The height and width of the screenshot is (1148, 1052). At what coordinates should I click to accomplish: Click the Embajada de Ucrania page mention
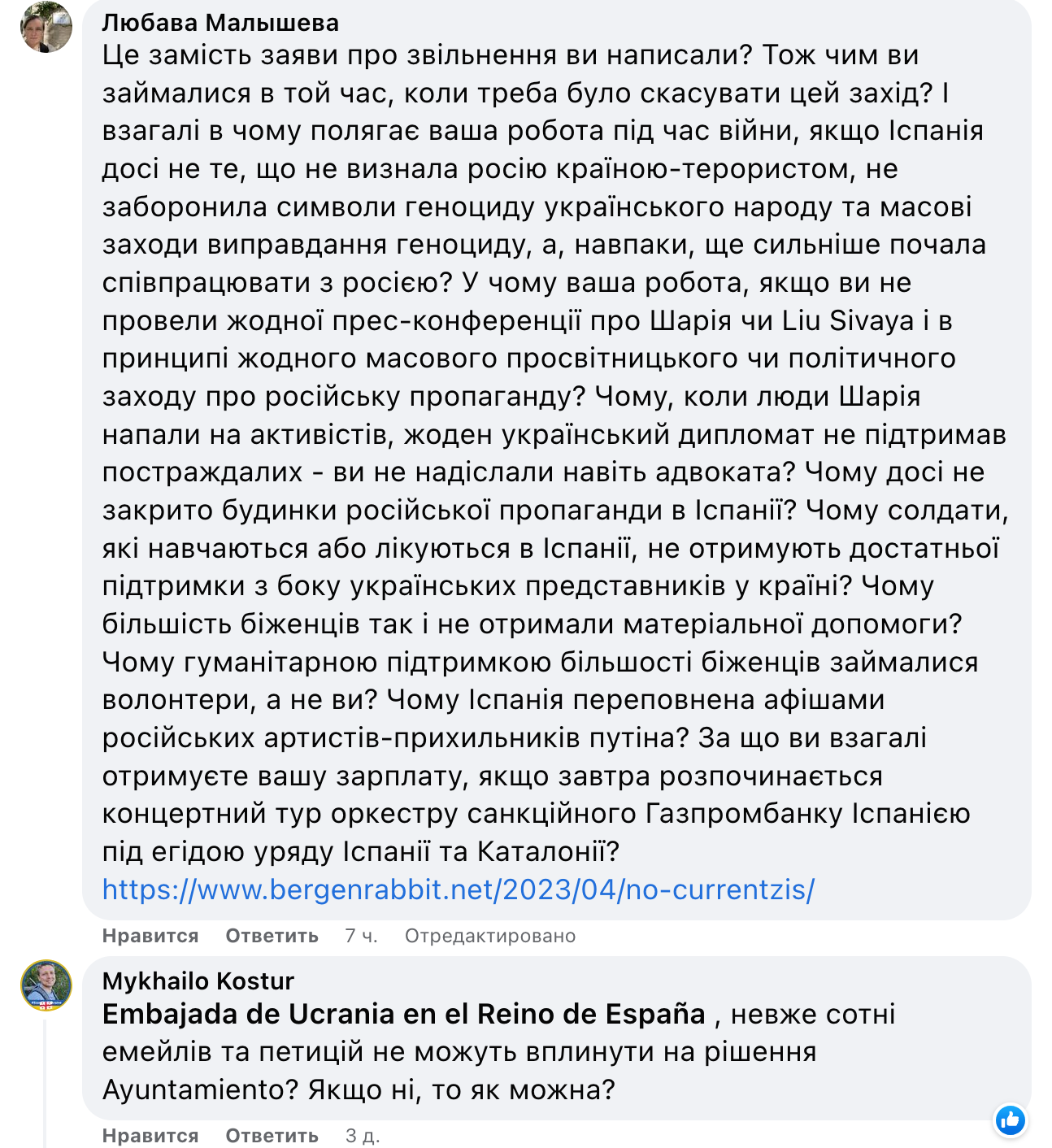tap(404, 1015)
